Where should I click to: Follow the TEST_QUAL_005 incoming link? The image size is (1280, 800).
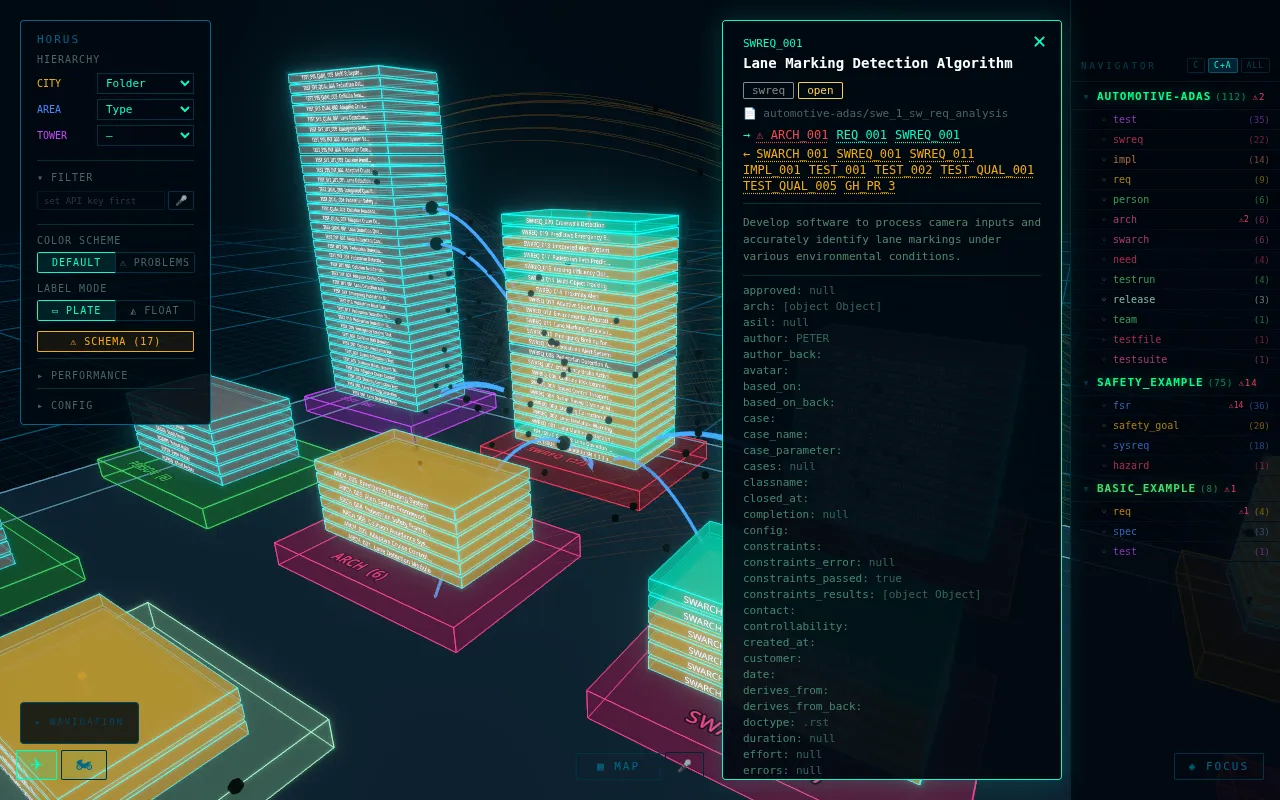[790, 186]
